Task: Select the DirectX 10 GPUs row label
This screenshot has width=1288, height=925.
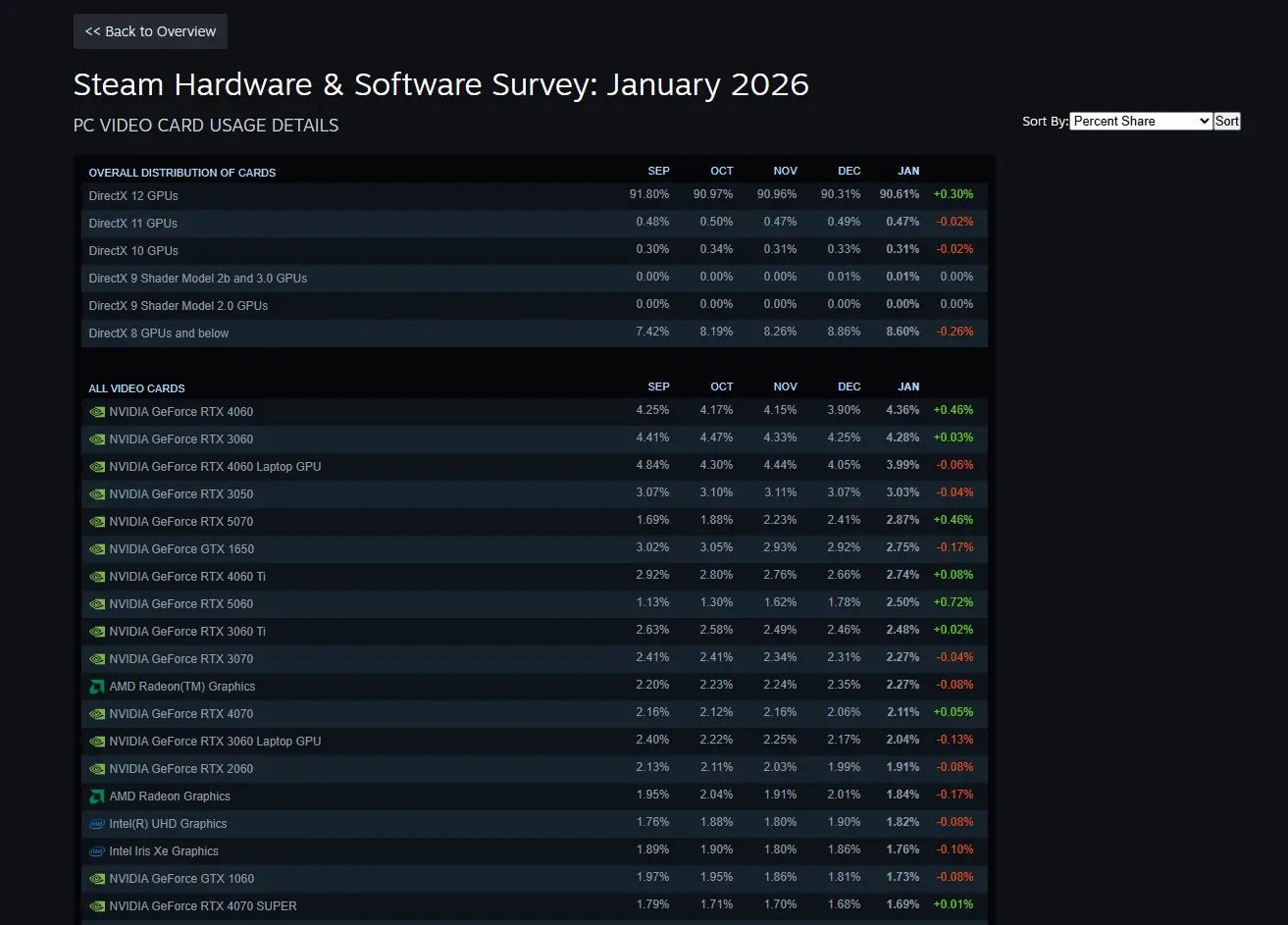Action: point(133,251)
